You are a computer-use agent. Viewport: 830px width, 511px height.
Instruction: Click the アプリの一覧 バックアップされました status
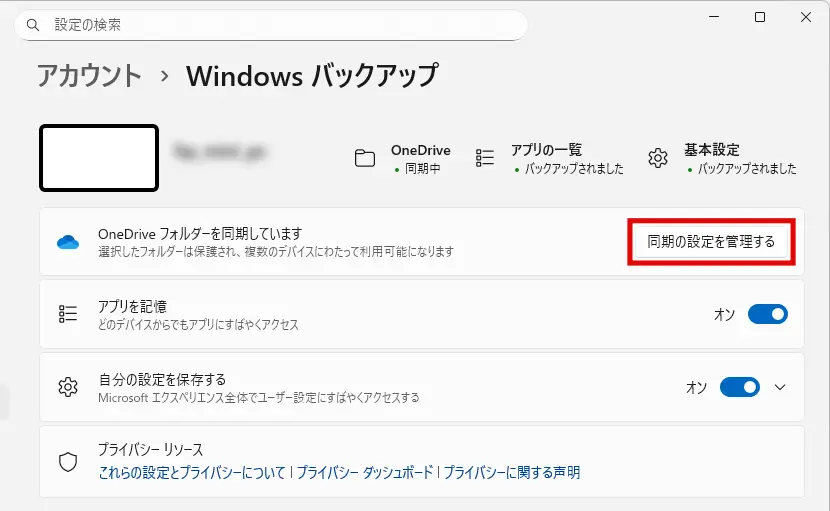[574, 168]
